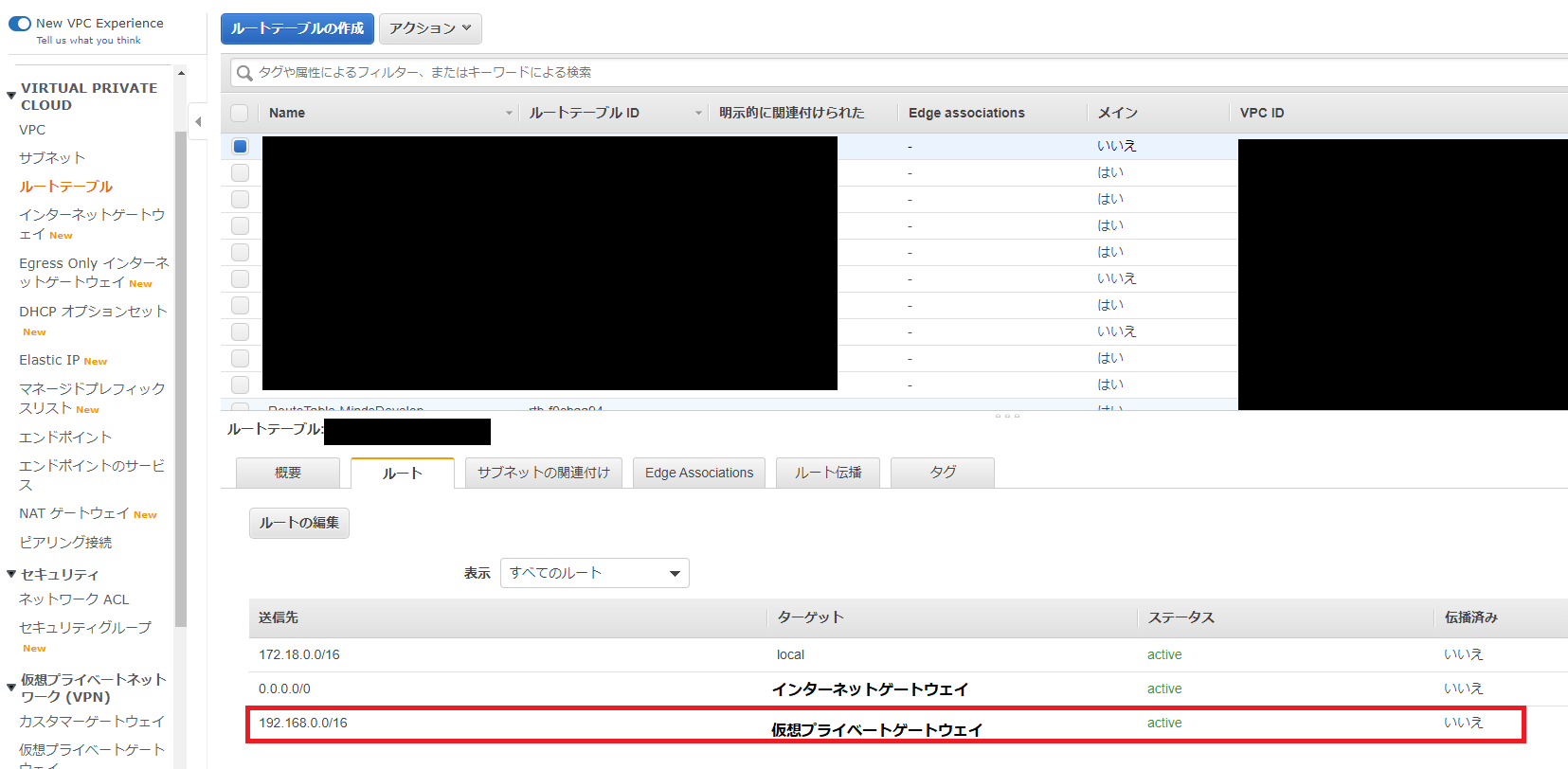Click the 仮想プライベートゲートウェイ target cell
This screenshot has height=769, width=1568.
pos(877,729)
